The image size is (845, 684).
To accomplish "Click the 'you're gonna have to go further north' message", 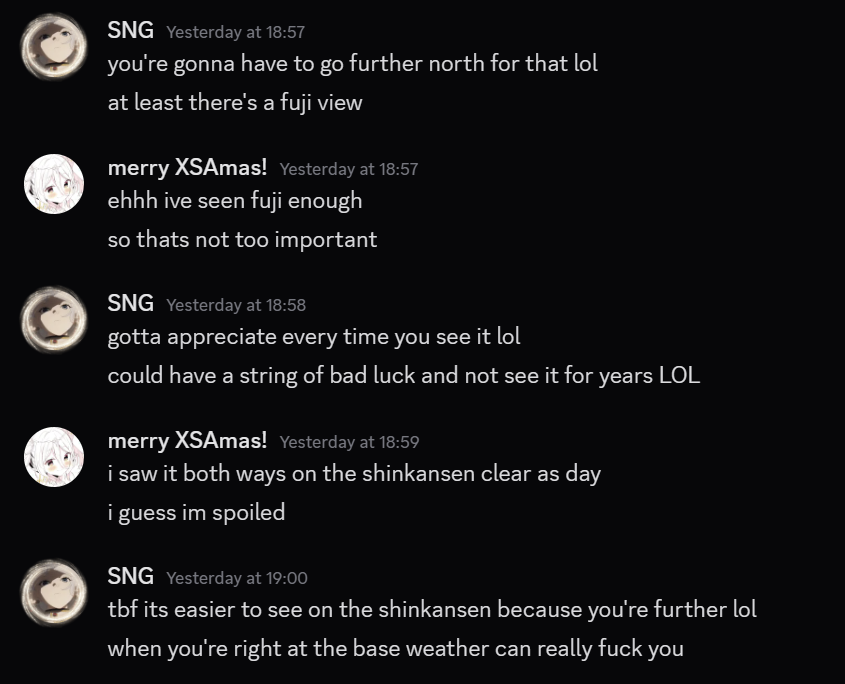I will 352,63.
